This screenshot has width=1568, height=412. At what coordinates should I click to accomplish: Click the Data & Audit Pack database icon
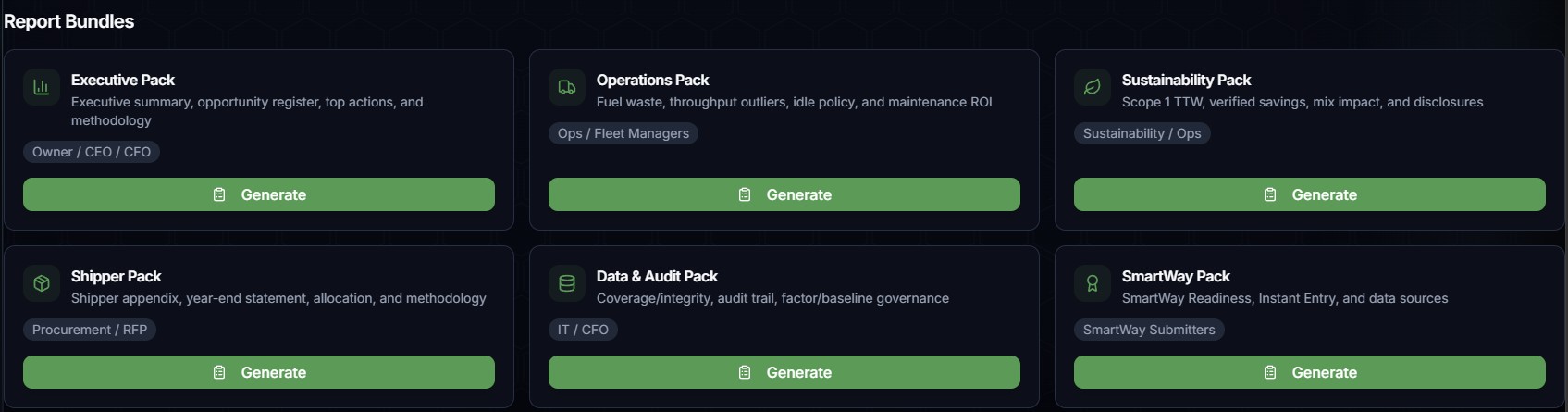coord(567,283)
